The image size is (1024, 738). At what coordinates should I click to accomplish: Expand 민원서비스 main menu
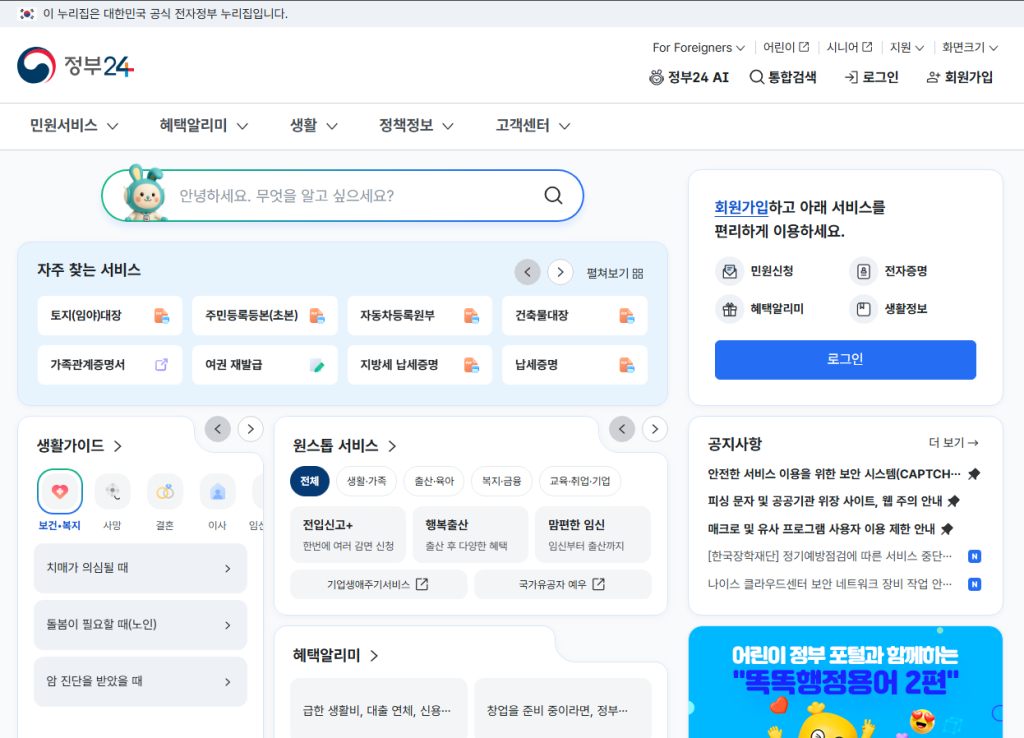(x=74, y=125)
